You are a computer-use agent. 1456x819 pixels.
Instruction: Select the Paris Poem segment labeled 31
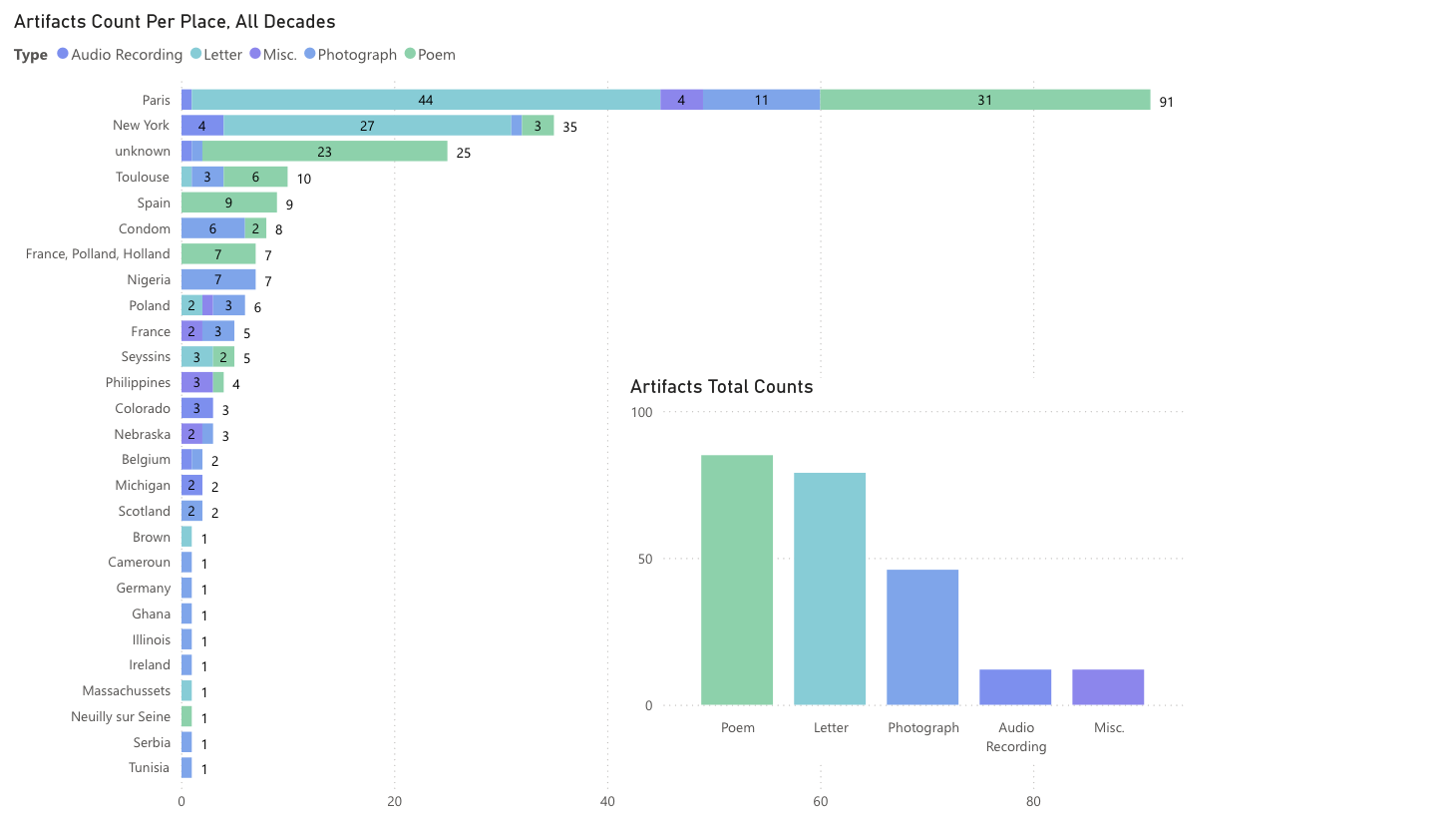[x=984, y=100]
